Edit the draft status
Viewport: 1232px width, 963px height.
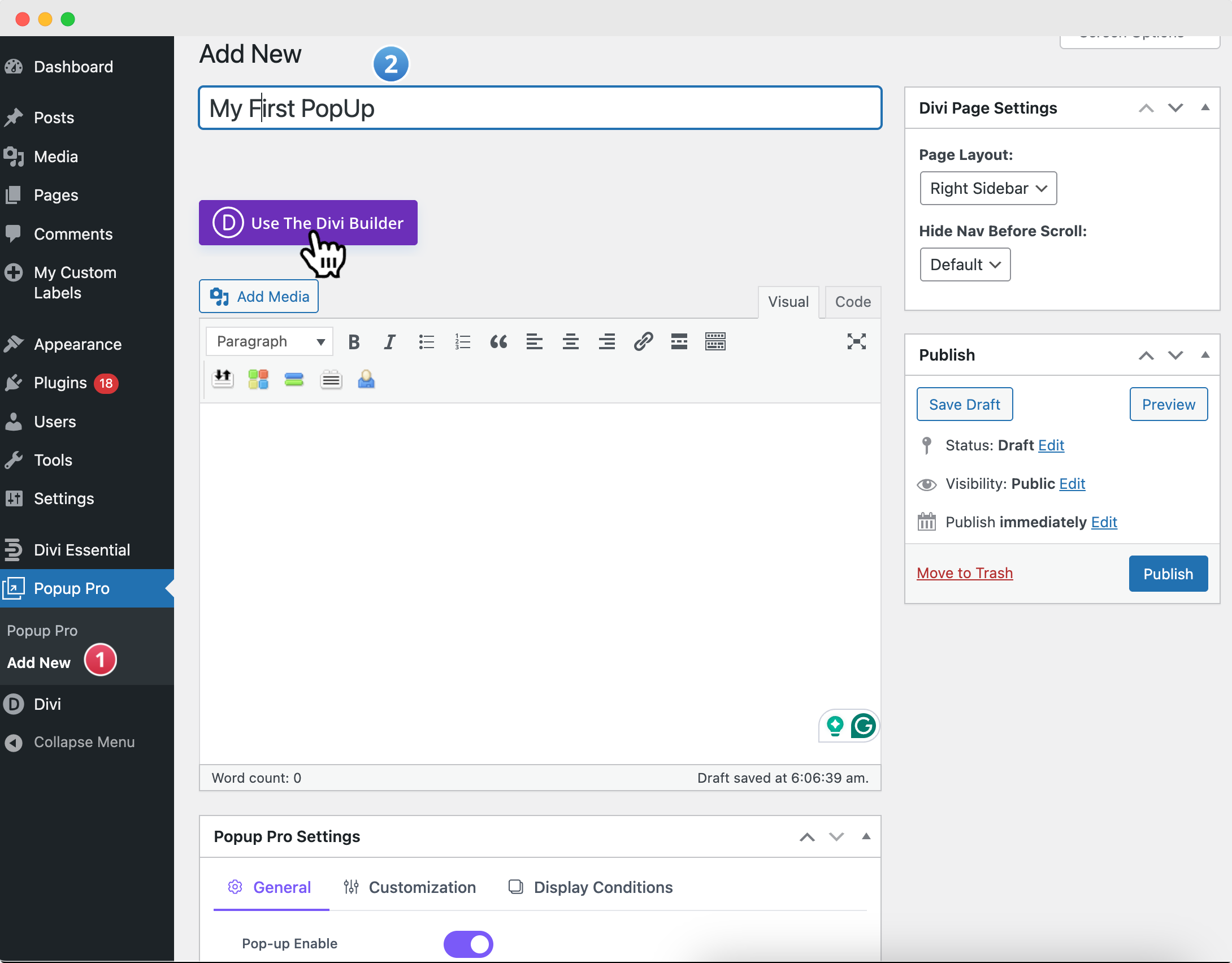tap(1051, 445)
